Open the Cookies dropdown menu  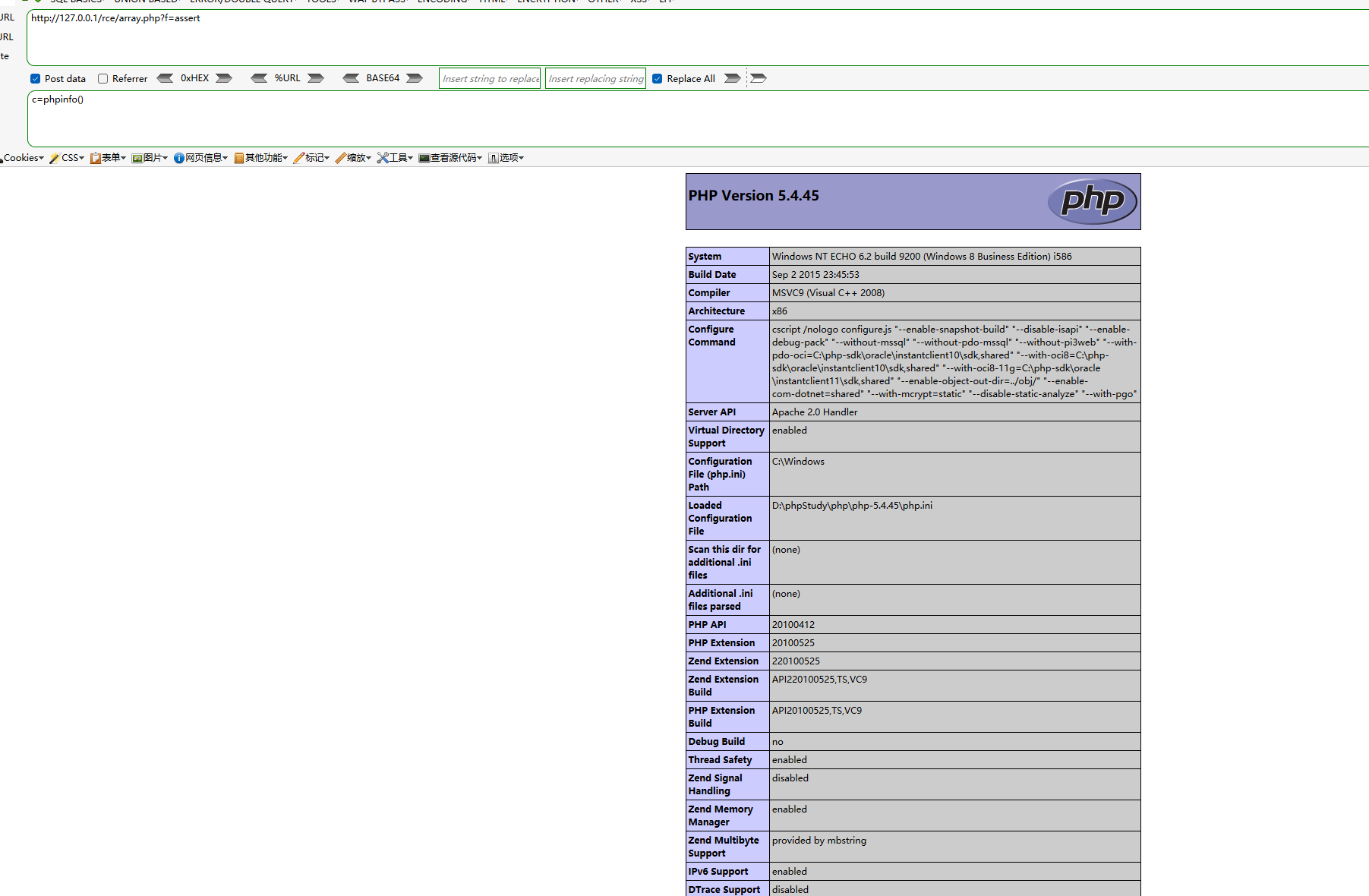pos(23,158)
